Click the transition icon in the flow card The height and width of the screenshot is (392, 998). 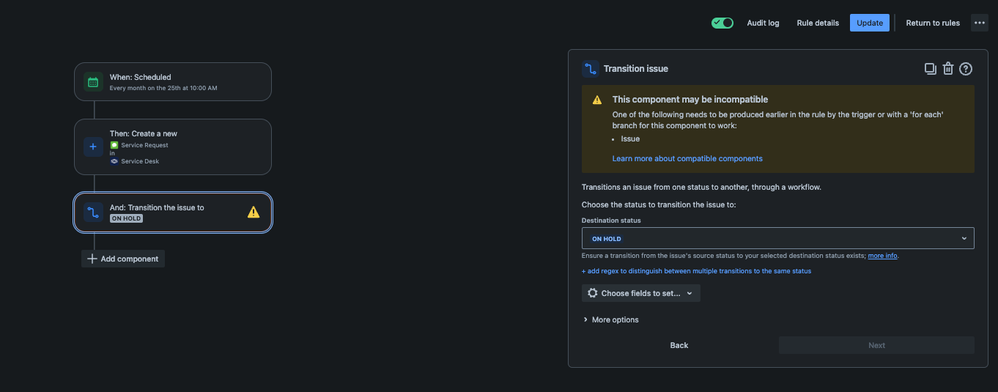(x=93, y=212)
